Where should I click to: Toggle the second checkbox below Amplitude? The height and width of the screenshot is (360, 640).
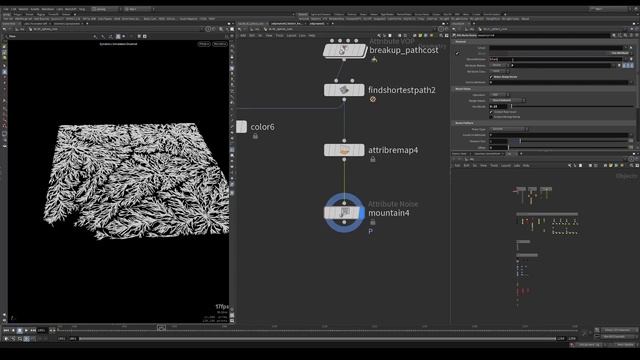(x=491, y=117)
